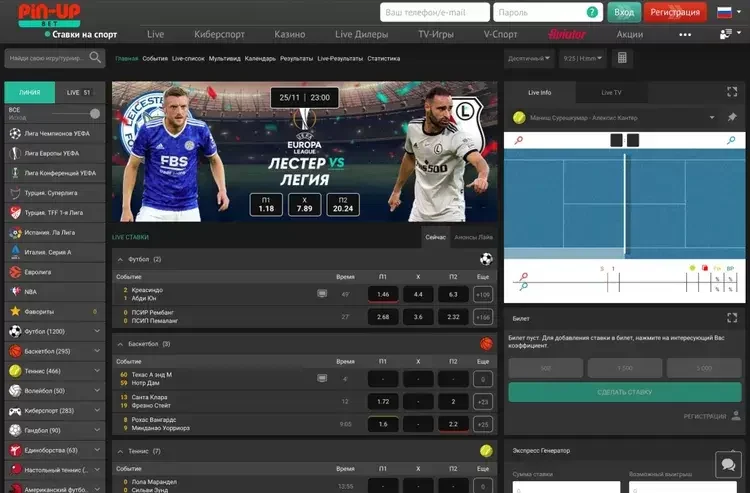Collapse the Баскетбол (3) live section
750x493 pixels.
tap(120, 344)
